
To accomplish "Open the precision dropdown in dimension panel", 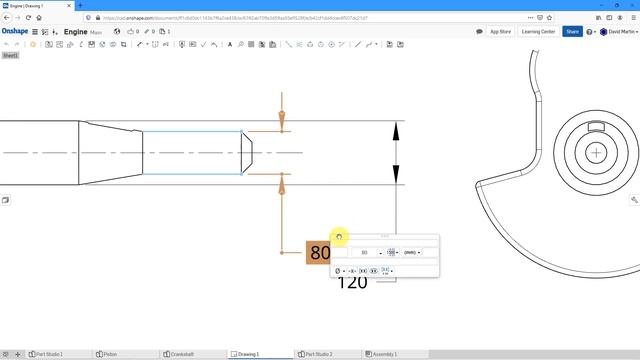I will tap(387, 271).
